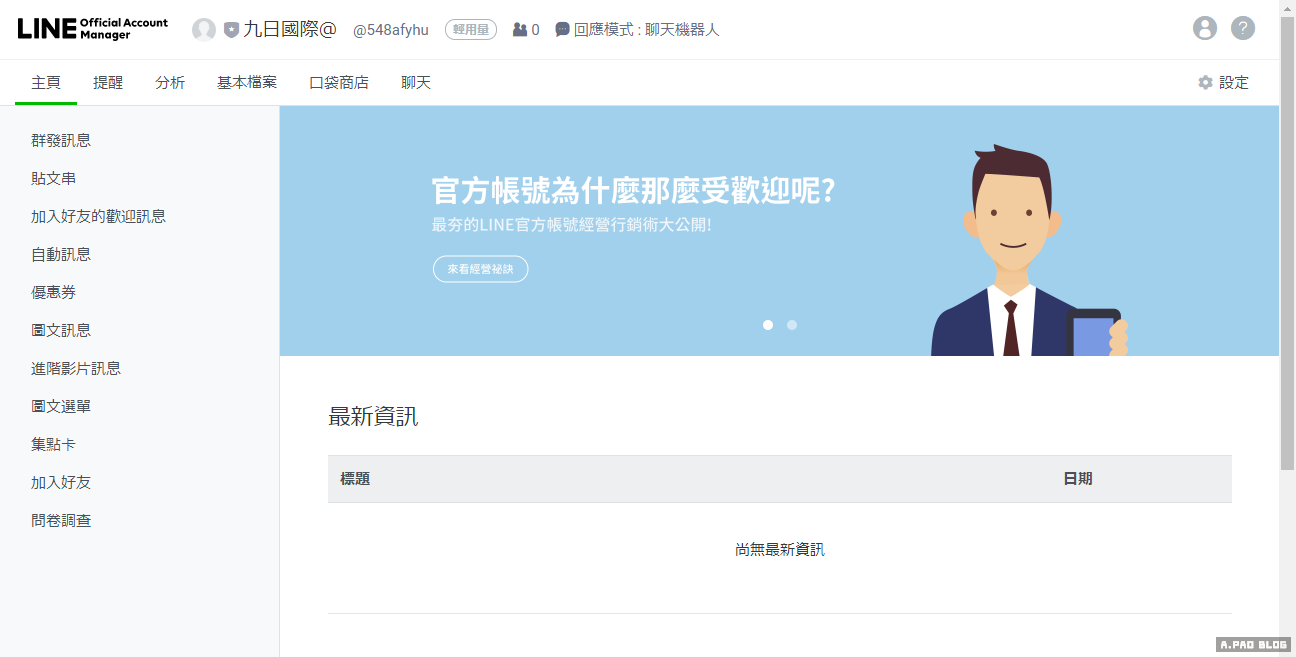The image size is (1296, 657).
Task: Switch to the second banner slide dot
Action: pyautogui.click(x=792, y=325)
